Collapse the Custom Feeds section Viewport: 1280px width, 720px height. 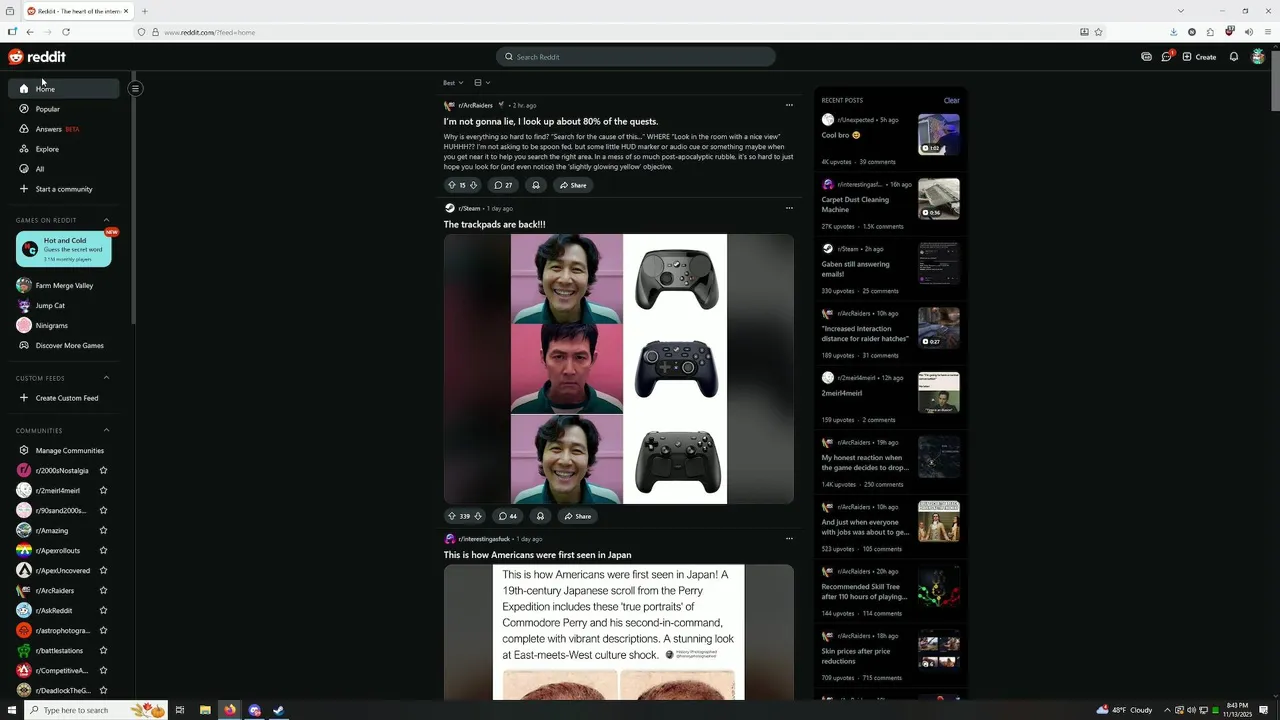point(106,378)
